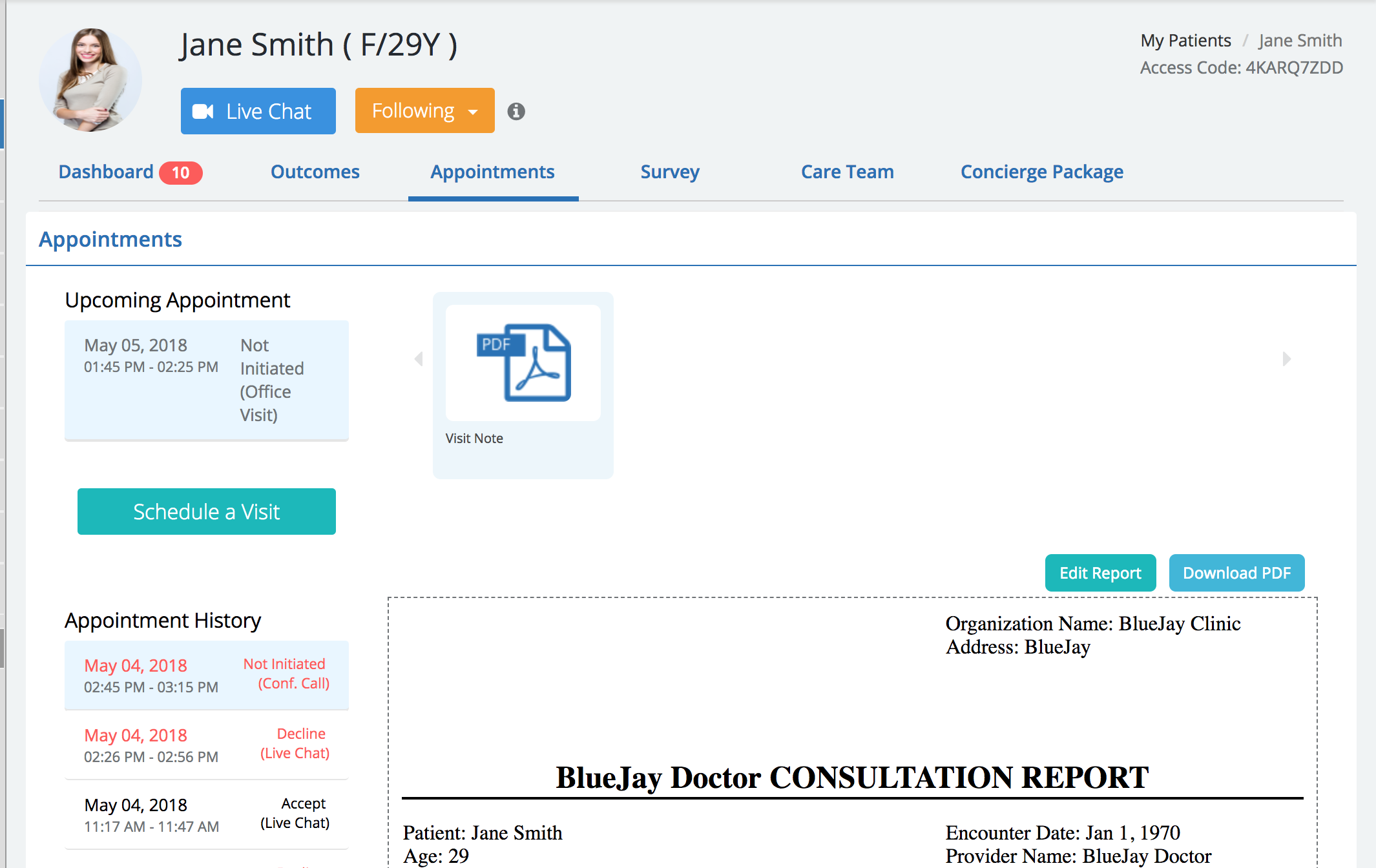Select the declined Live Chat appointment
The height and width of the screenshot is (868, 1376).
click(x=207, y=745)
